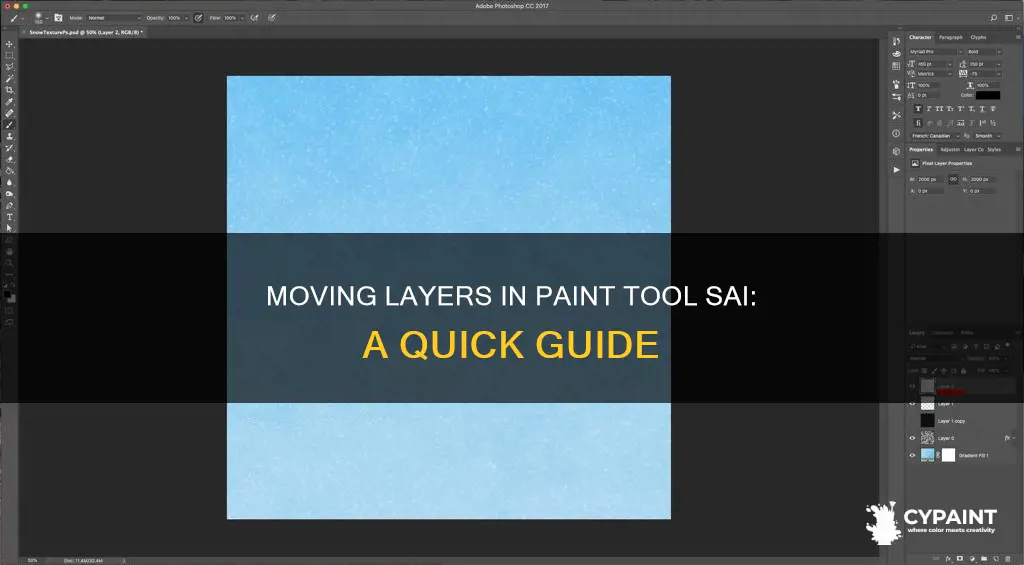Select the History Brush tool
Screen dimensions: 1024x565
pos(9,148)
